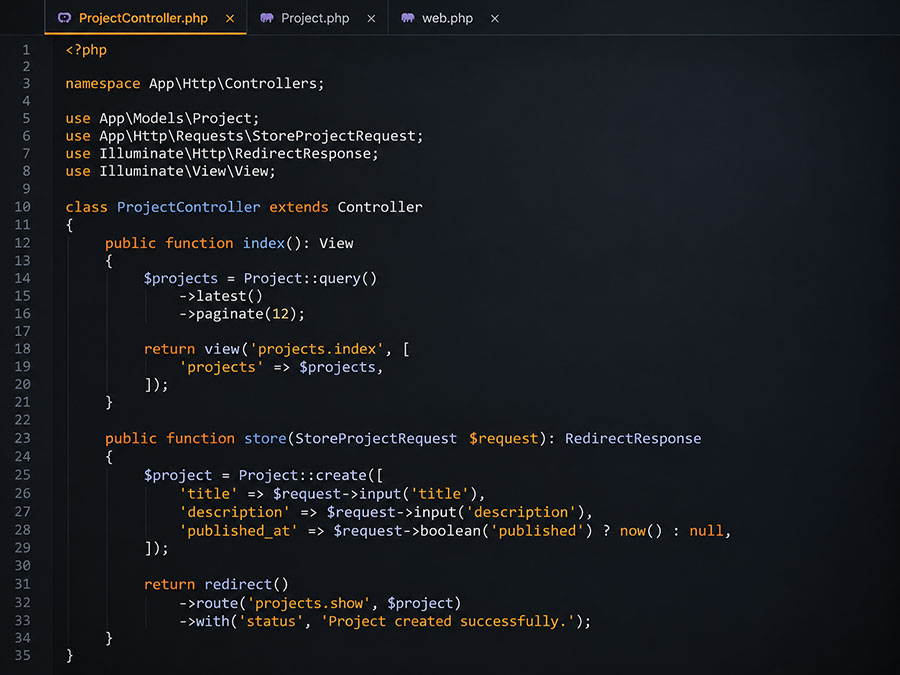Screen dimensions: 900x675
Task: Click the StoreProjectRequest import line
Action: [x=244, y=136]
